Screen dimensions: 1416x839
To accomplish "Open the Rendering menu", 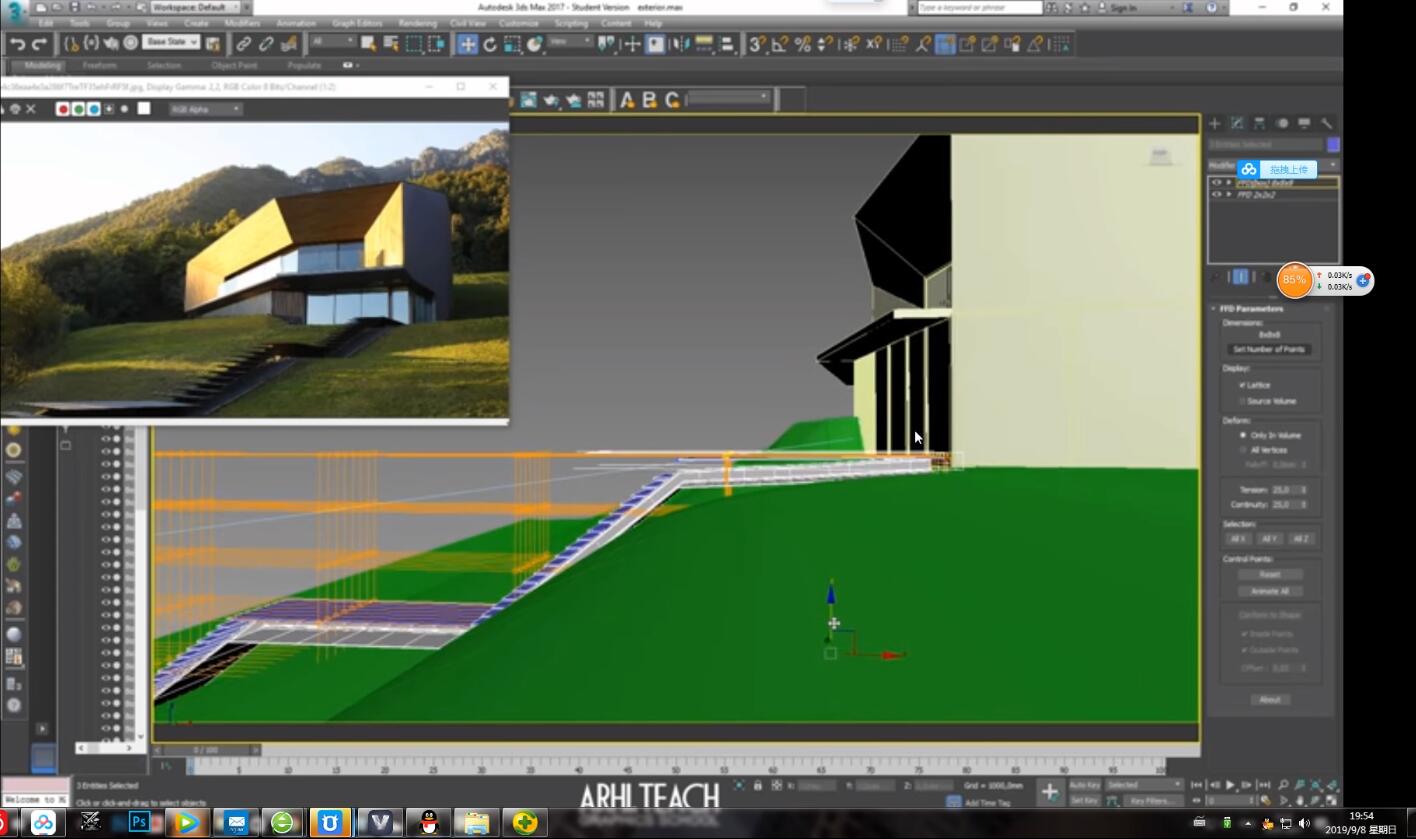I will (418, 23).
